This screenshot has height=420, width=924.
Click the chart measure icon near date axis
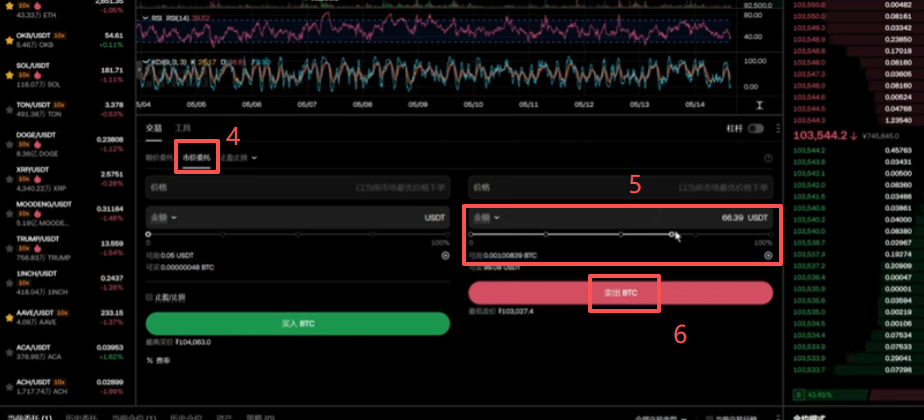click(760, 105)
